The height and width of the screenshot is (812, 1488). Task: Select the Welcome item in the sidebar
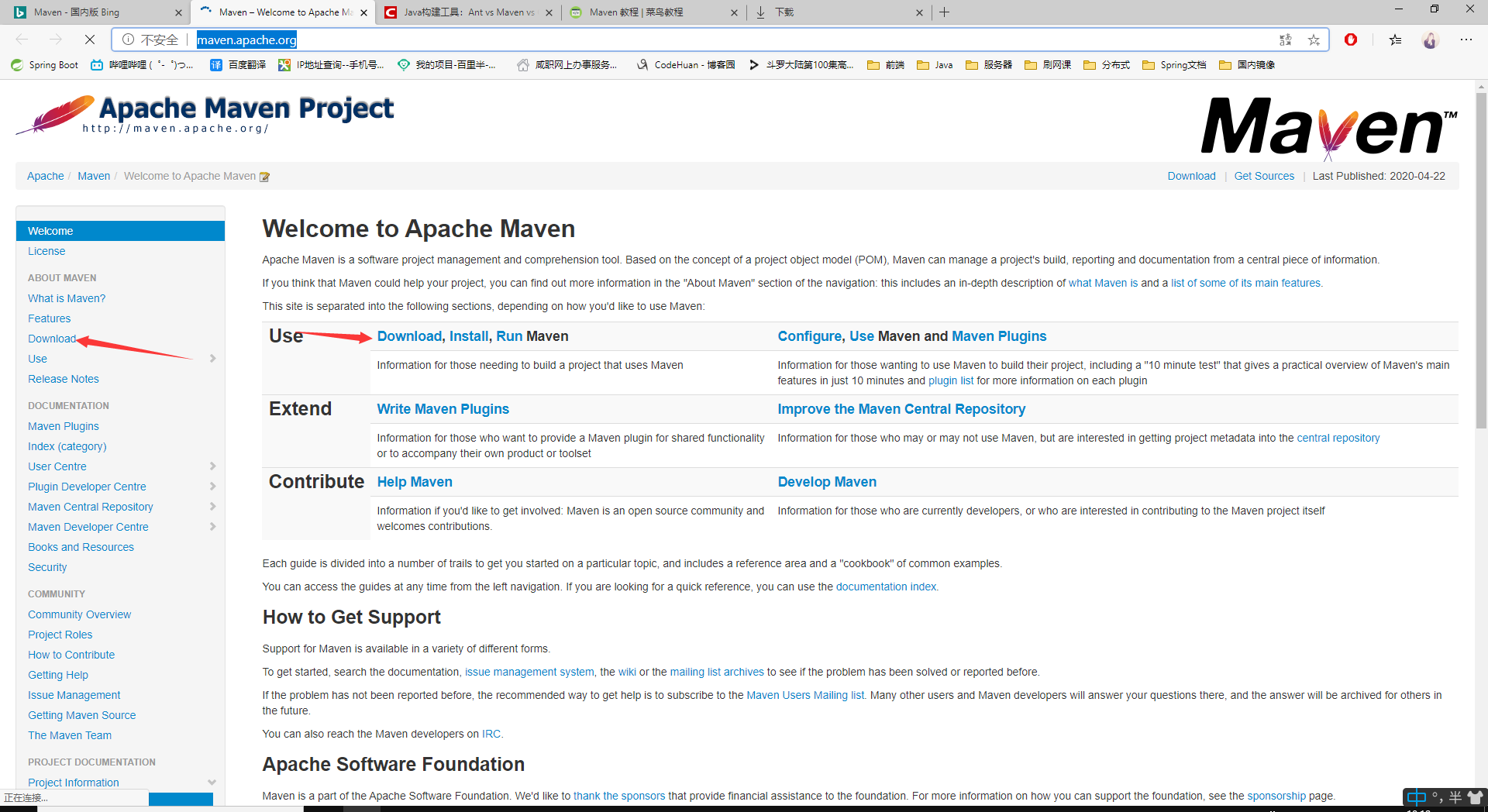[x=120, y=231]
